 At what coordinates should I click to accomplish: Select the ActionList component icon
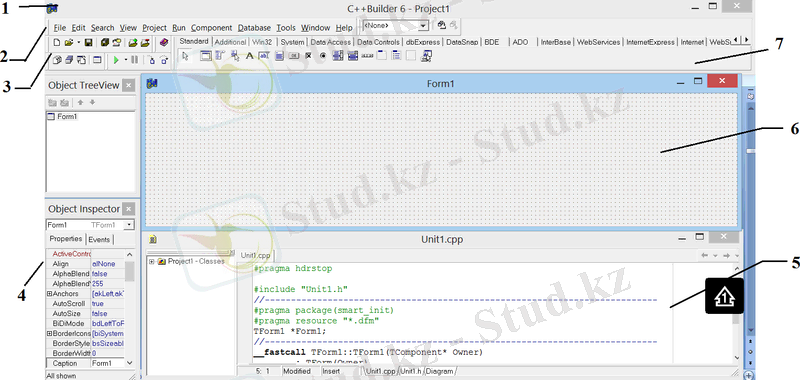click(x=426, y=56)
